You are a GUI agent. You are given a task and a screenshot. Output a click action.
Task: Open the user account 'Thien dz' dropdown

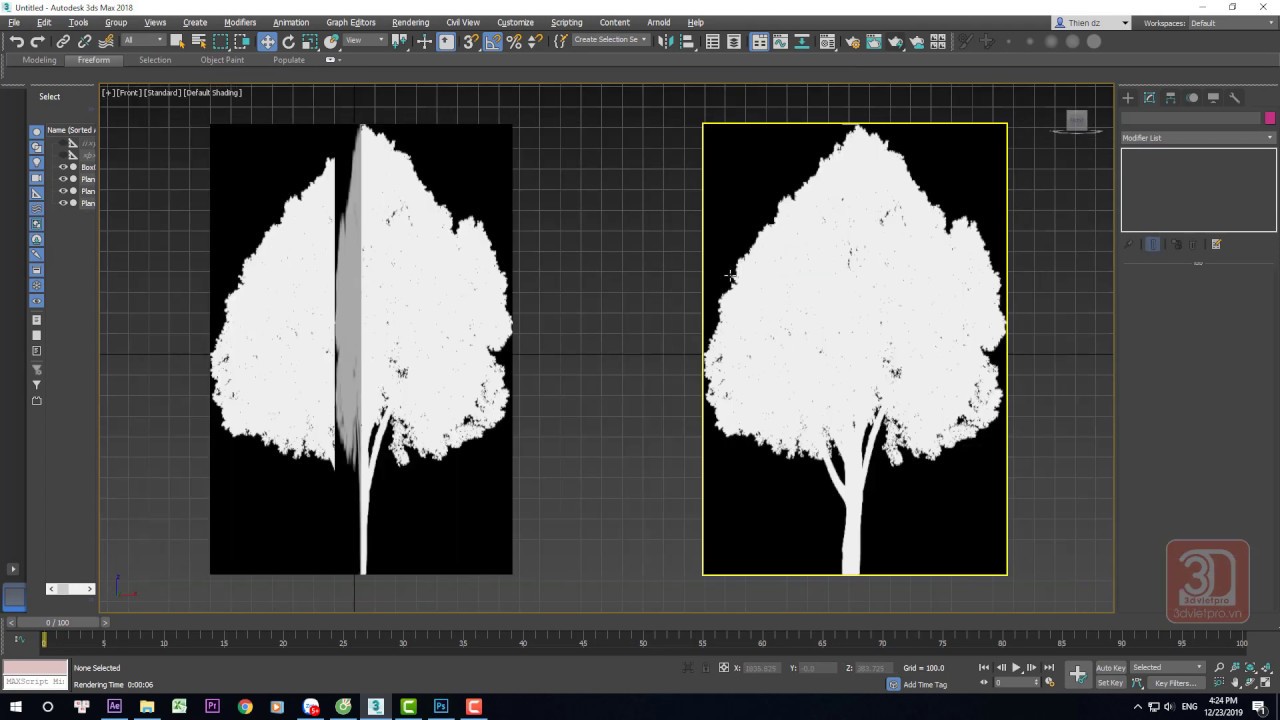[x=1092, y=23]
